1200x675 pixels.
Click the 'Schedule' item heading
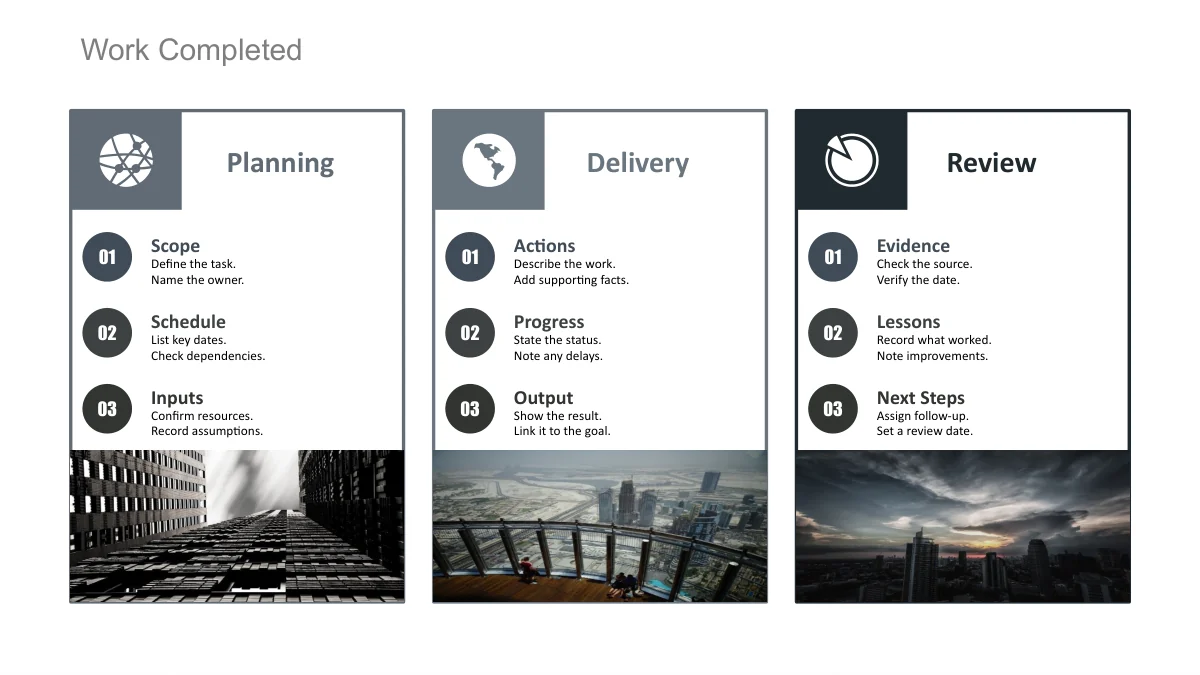click(x=188, y=322)
